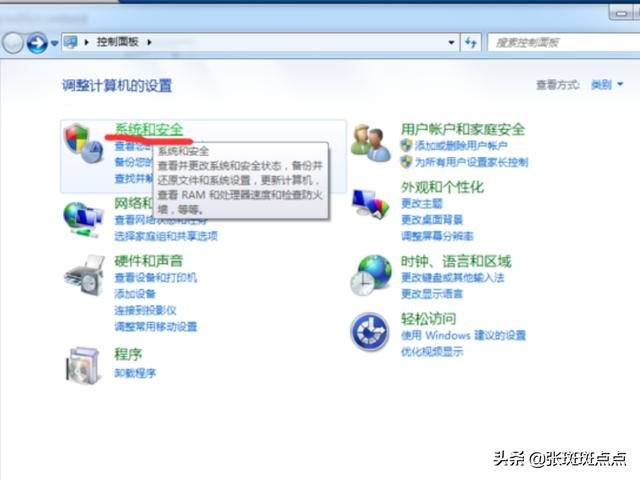The width and height of the screenshot is (640, 480).
Task: Click 调整屏幕分辨率 link
Action: pos(437,236)
